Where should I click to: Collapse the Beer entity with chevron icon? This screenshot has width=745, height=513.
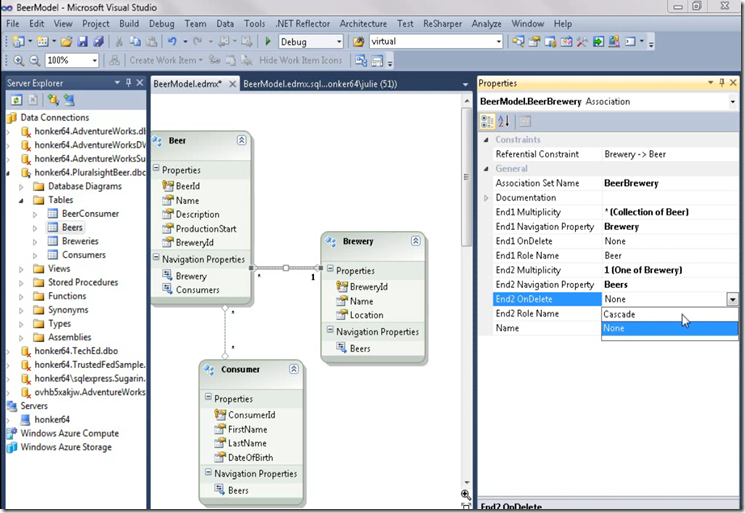(241, 140)
